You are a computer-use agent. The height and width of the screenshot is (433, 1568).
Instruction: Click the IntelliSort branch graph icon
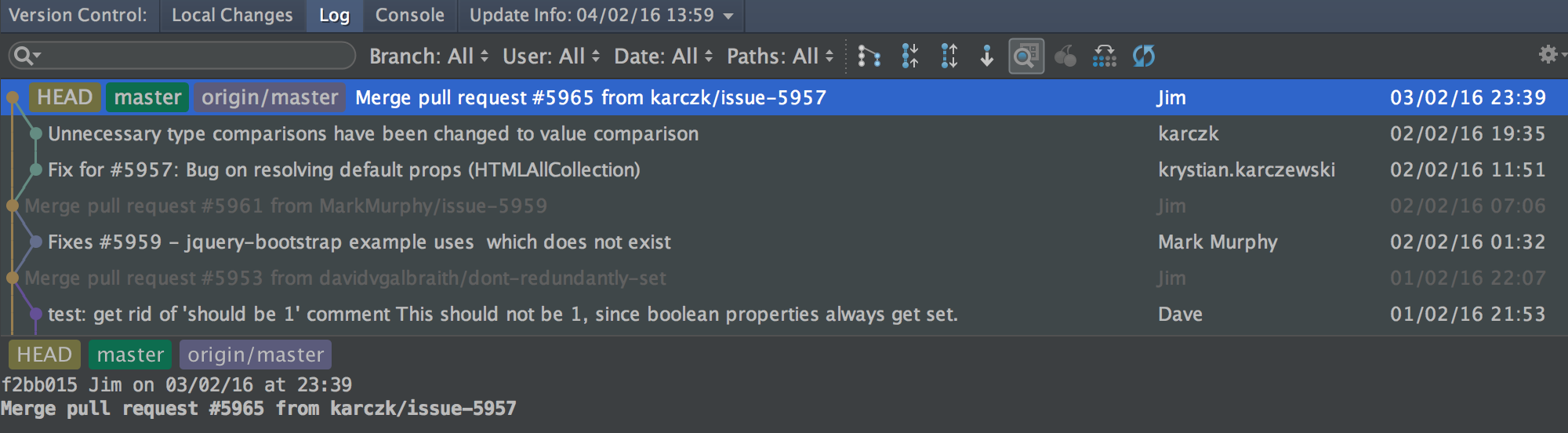click(869, 56)
